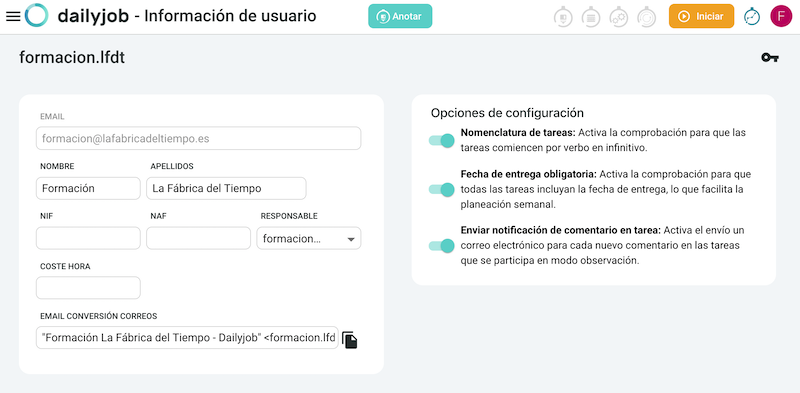Focus the NAF input field

198,238
